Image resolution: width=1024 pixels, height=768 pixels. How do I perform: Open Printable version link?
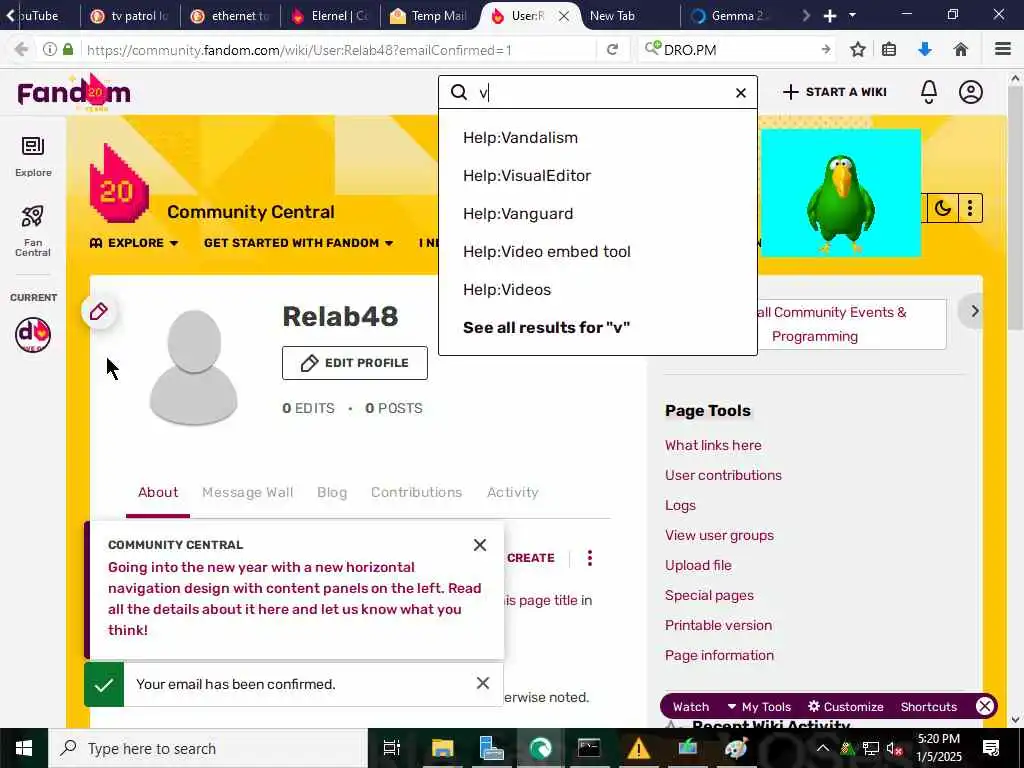[x=718, y=626]
